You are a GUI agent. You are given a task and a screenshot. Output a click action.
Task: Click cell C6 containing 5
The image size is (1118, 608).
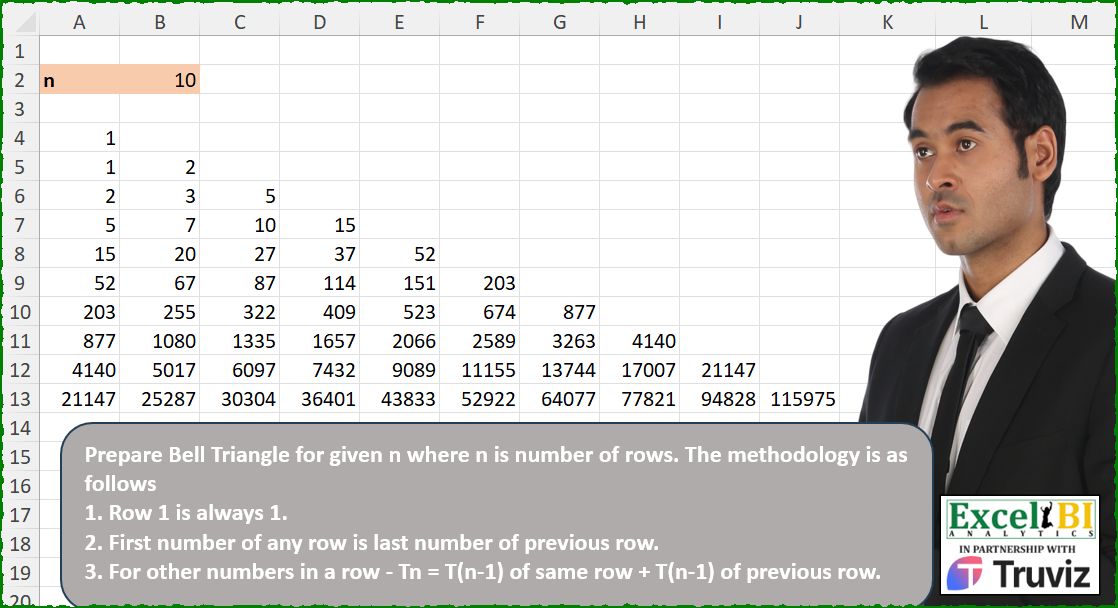click(240, 196)
